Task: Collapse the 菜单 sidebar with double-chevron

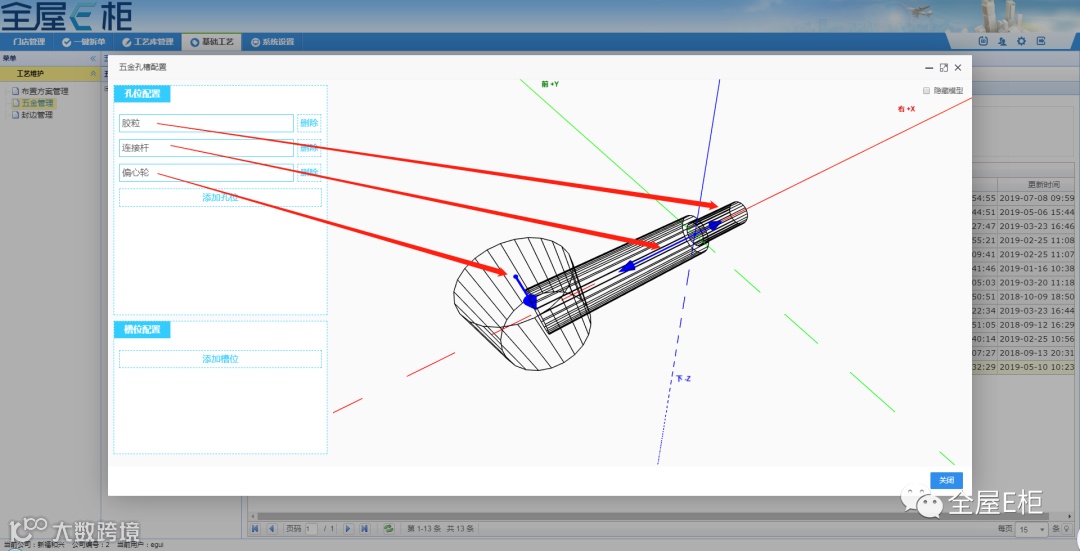Action: click(93, 59)
